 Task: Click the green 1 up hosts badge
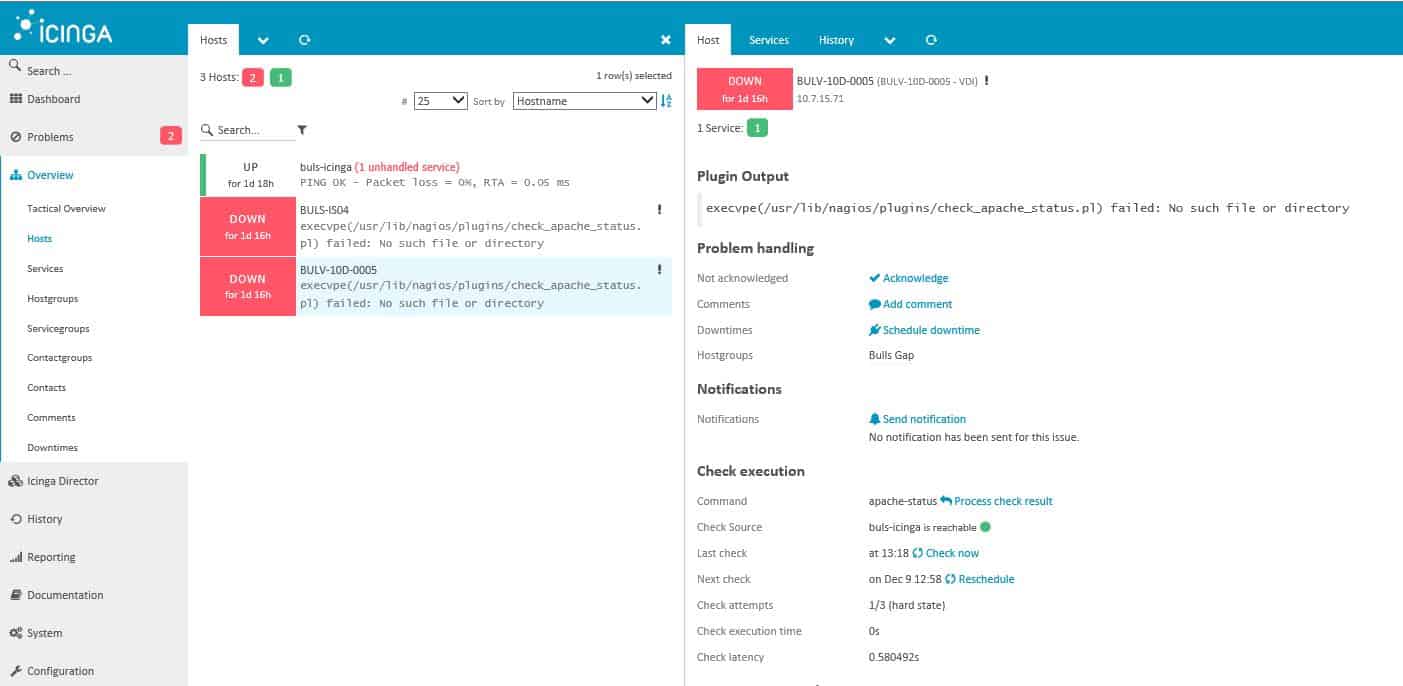click(x=281, y=77)
